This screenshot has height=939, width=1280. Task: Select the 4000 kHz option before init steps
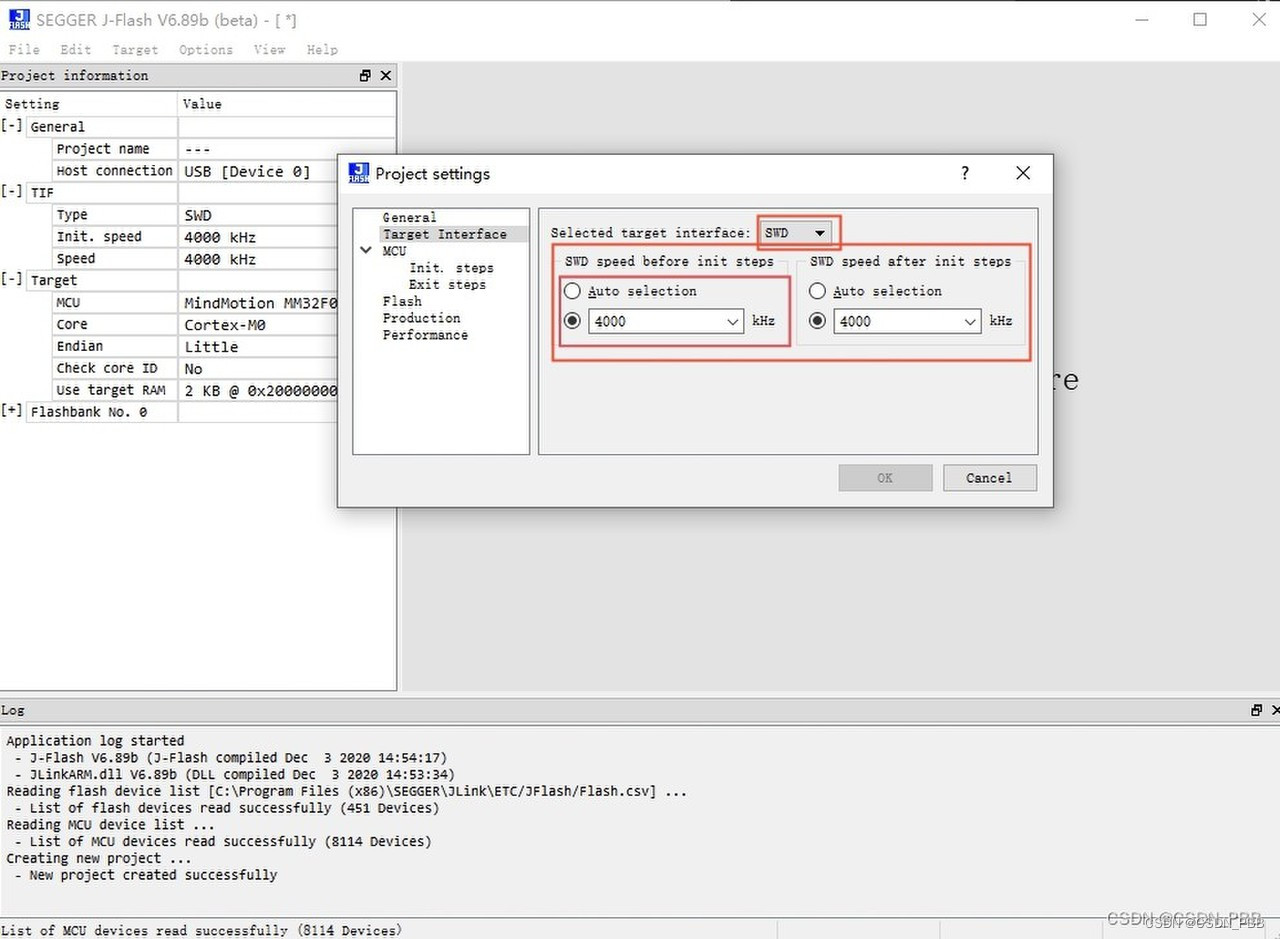coord(572,321)
